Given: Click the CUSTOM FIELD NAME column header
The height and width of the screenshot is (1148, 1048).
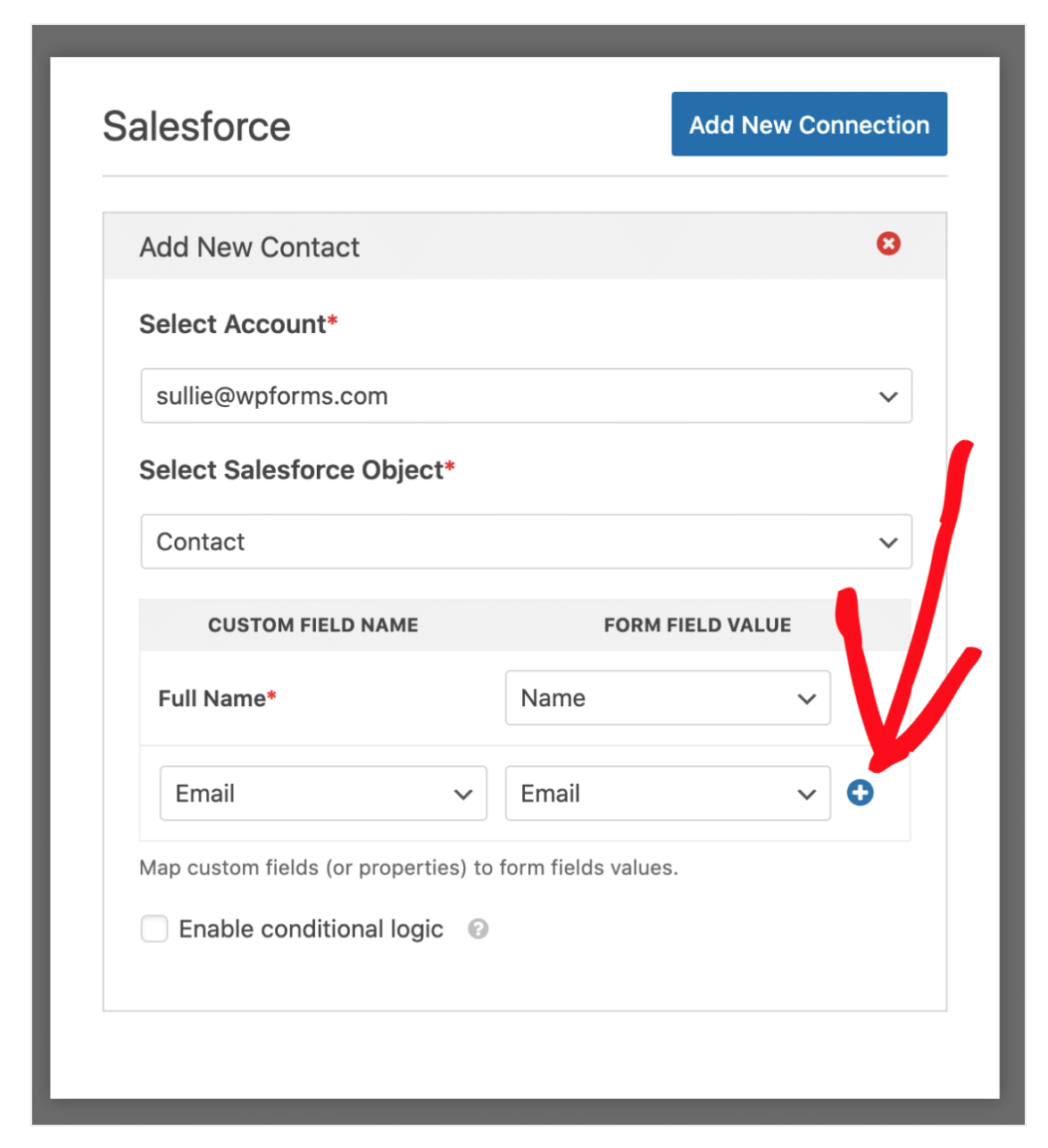Looking at the screenshot, I should [x=313, y=625].
